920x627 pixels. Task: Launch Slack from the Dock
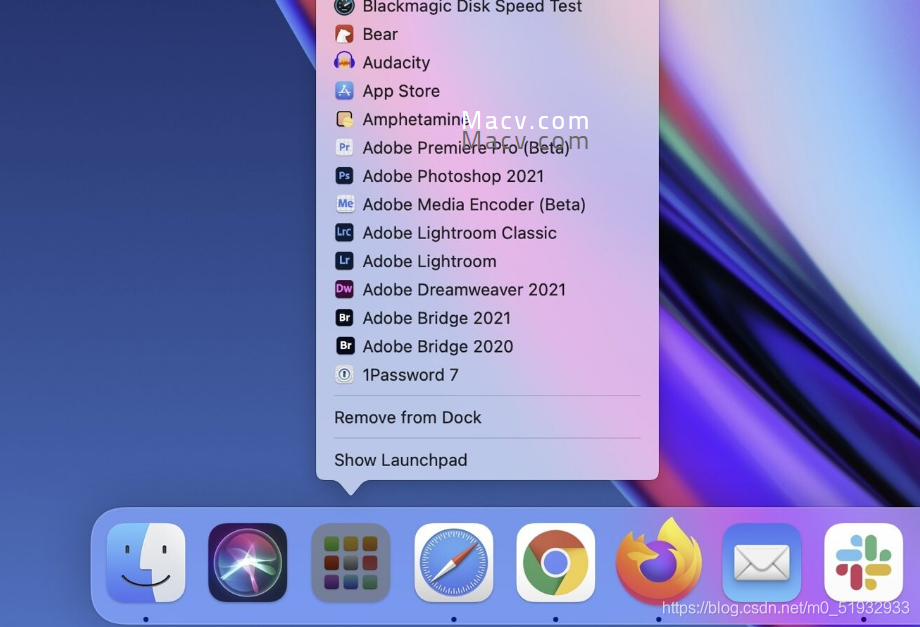863,563
